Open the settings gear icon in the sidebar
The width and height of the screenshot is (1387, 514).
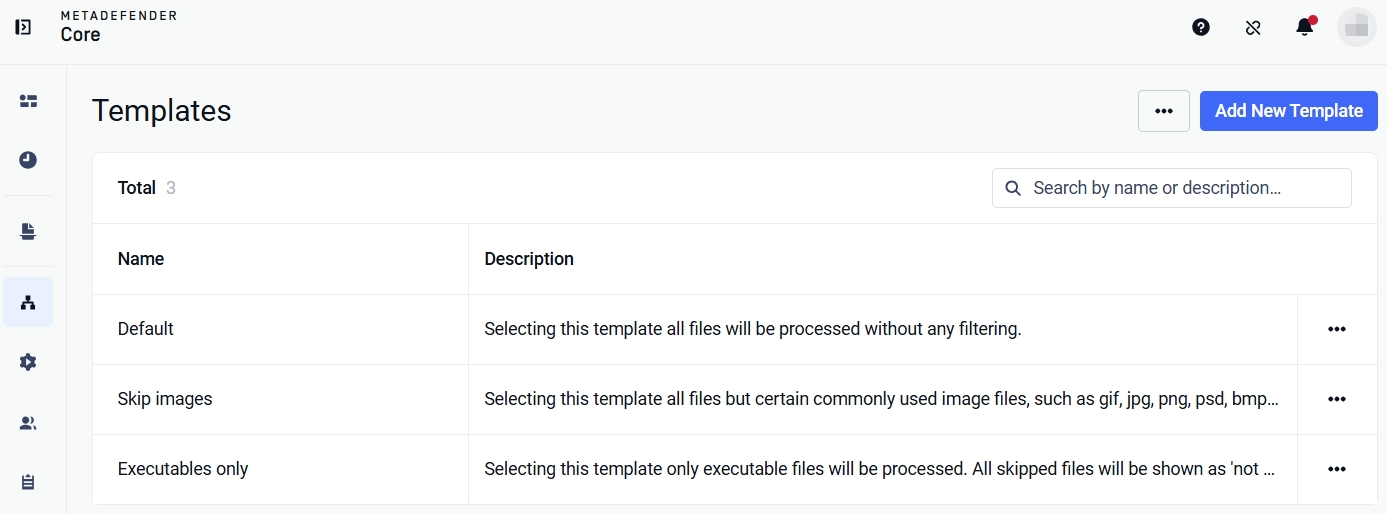28,362
